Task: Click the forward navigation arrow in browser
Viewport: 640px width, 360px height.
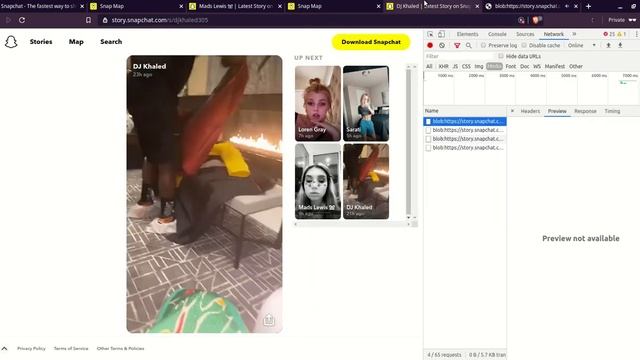Action: 8,20
